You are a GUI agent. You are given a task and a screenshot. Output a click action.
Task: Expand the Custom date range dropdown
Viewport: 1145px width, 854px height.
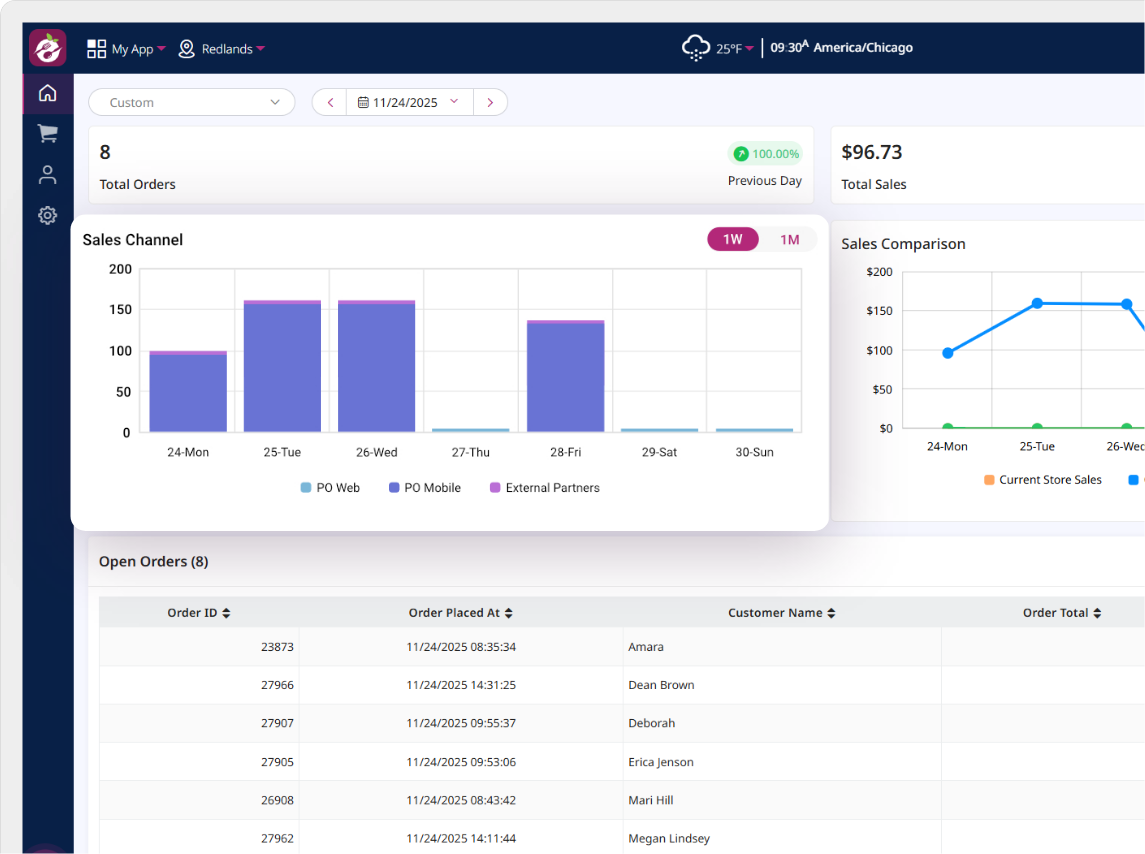[192, 102]
